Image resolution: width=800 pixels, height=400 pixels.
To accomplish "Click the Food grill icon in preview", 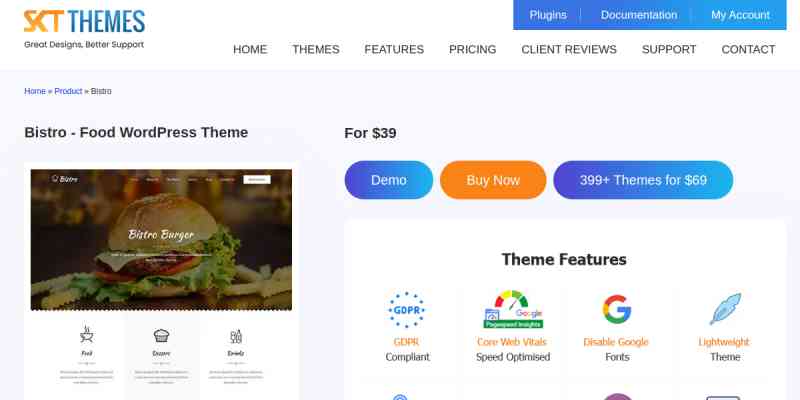I will click(x=87, y=335).
